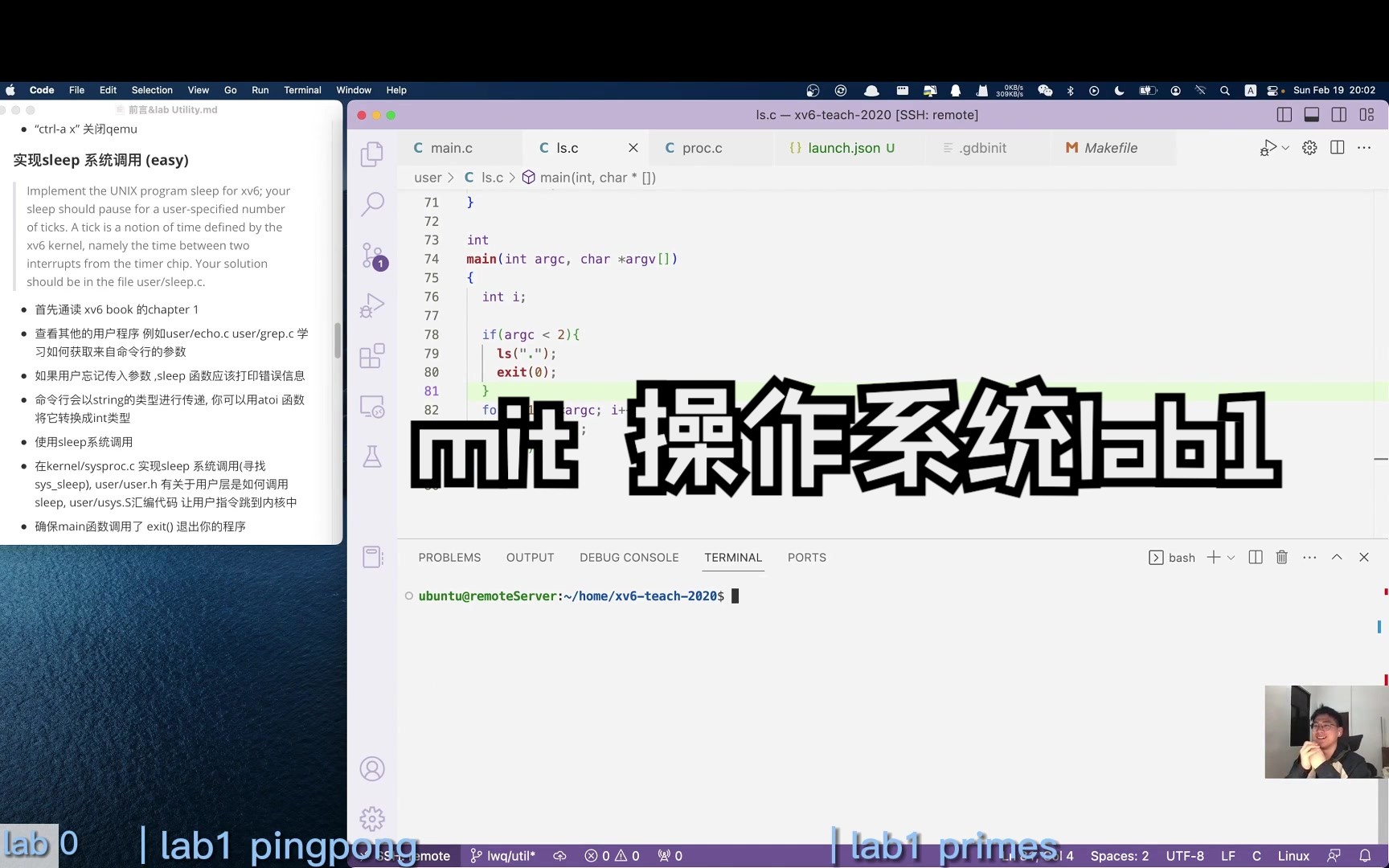Split the editor right
Image resolution: width=1389 pixels, height=868 pixels.
coord(1338,148)
